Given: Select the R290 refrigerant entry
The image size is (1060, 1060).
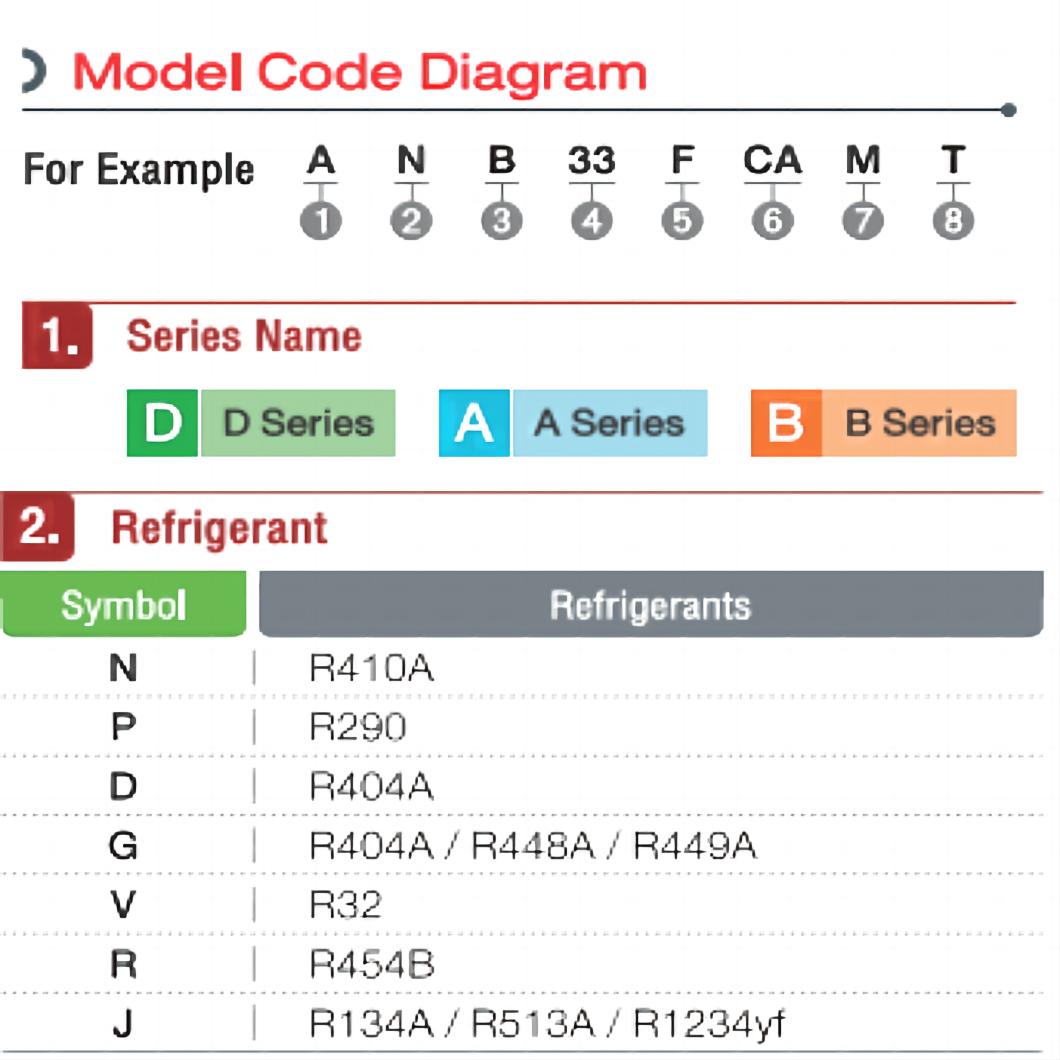Looking at the screenshot, I should [358, 727].
